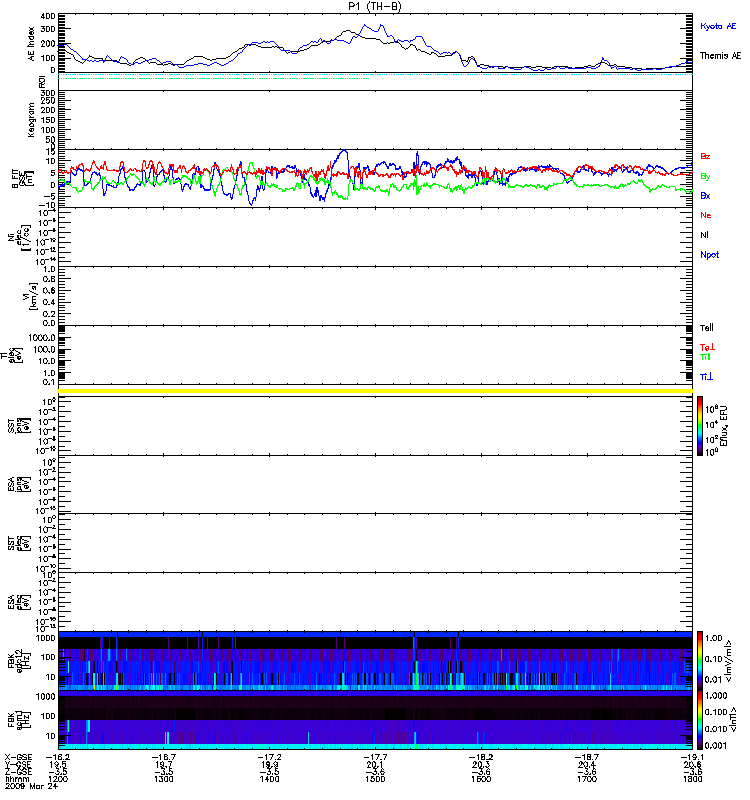Click the "2009 Mar 24" date label

click(x=31, y=786)
